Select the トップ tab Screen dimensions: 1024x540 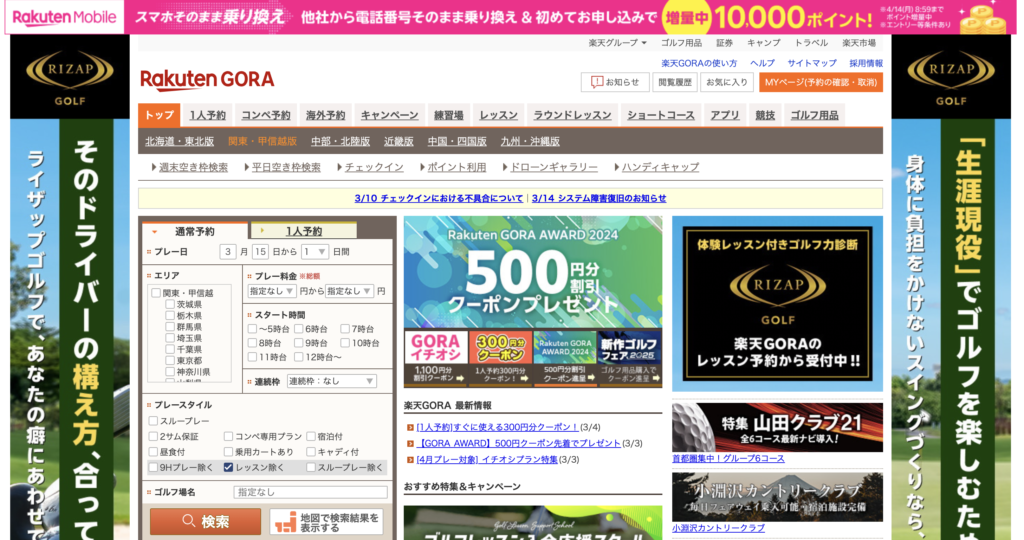point(159,115)
